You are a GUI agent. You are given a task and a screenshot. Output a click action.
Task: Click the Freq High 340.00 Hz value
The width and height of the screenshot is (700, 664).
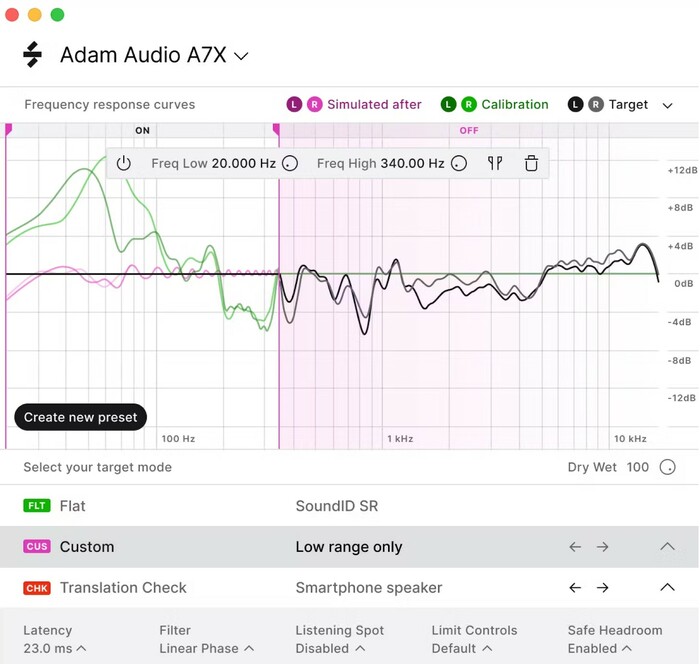(412, 163)
